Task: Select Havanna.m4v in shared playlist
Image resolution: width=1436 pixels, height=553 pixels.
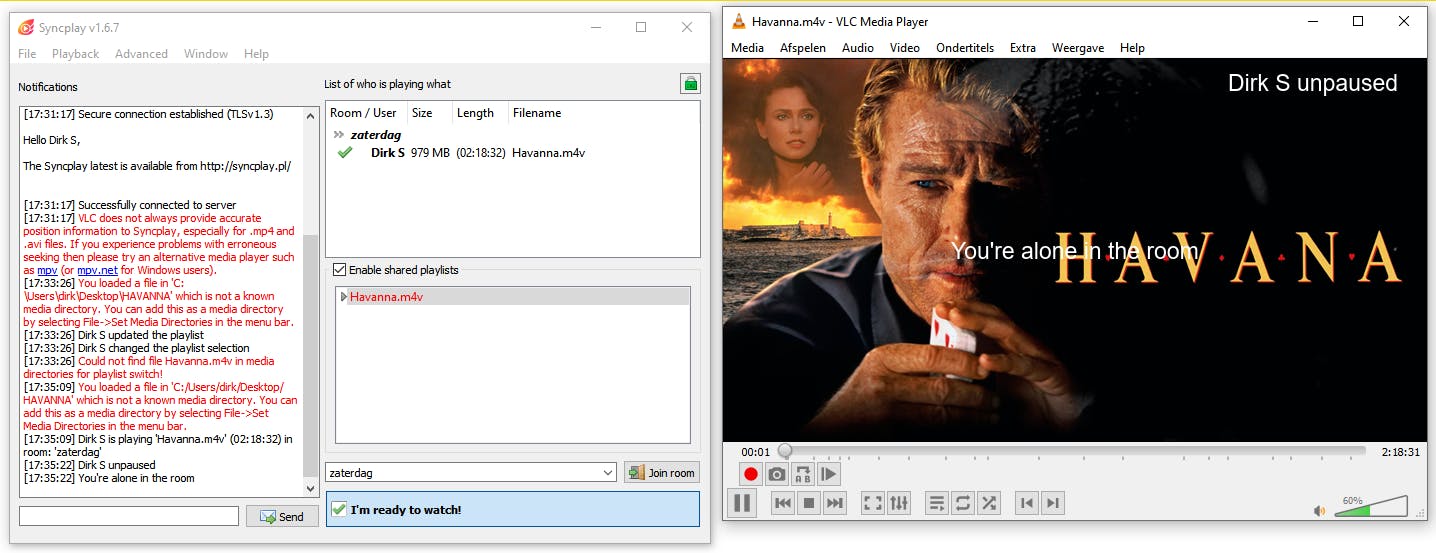Action: pyautogui.click(x=513, y=297)
